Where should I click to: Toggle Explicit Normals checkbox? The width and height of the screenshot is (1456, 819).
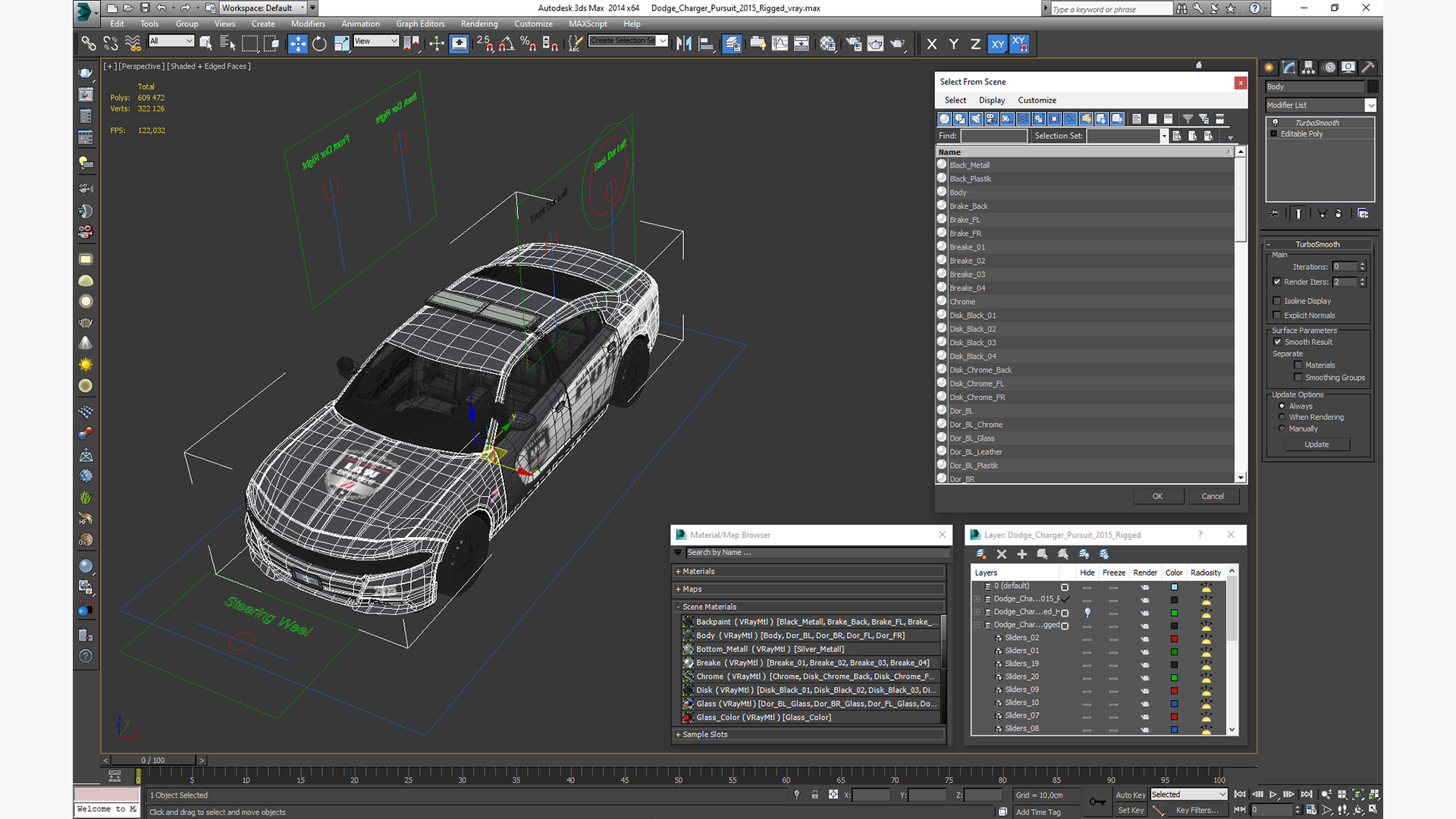1277,315
